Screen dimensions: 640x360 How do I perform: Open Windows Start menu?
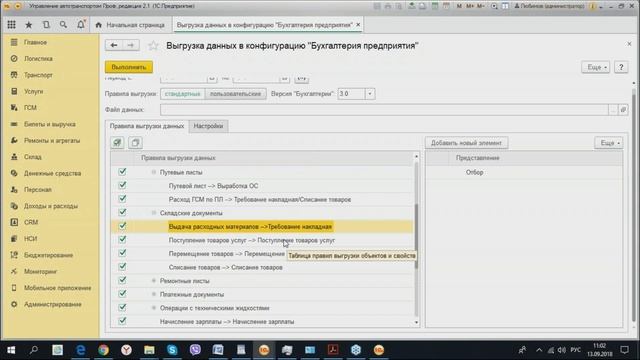pyautogui.click(x=11, y=350)
